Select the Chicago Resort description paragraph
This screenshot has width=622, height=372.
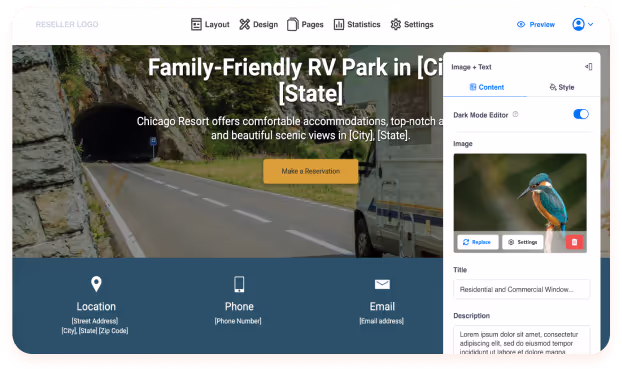pos(290,128)
